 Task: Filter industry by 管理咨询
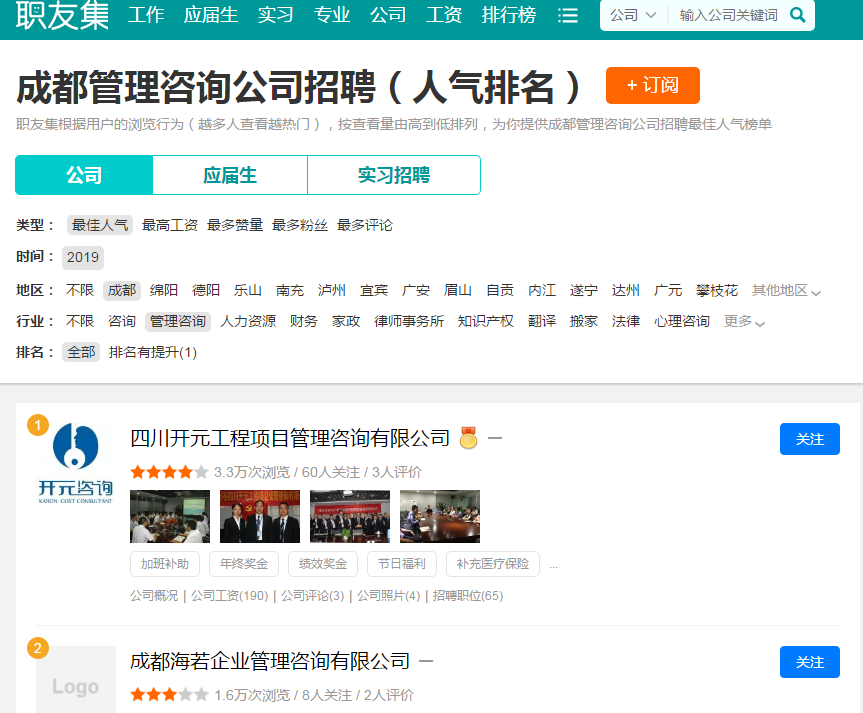point(178,322)
